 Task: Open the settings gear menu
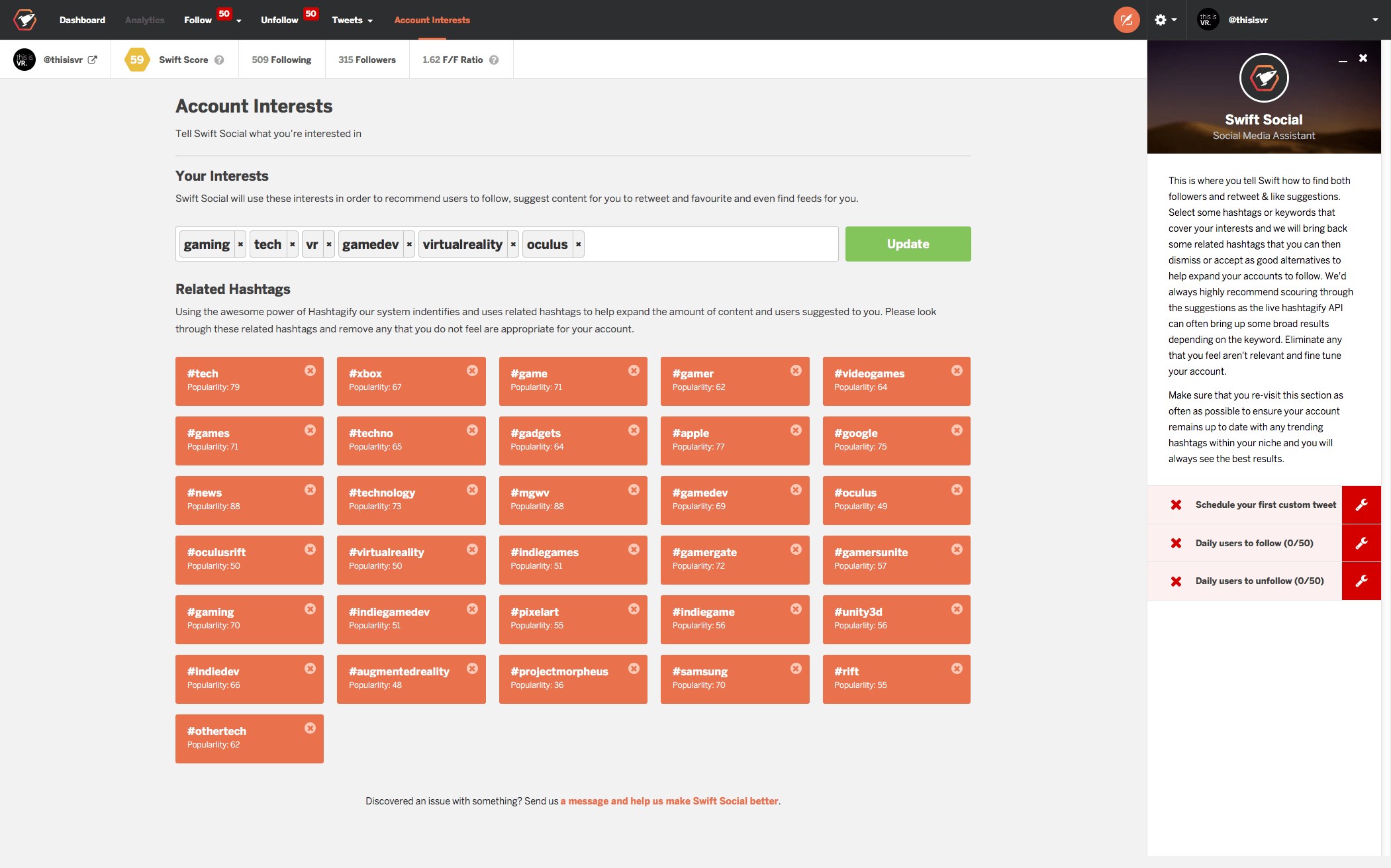pyautogui.click(x=1165, y=20)
